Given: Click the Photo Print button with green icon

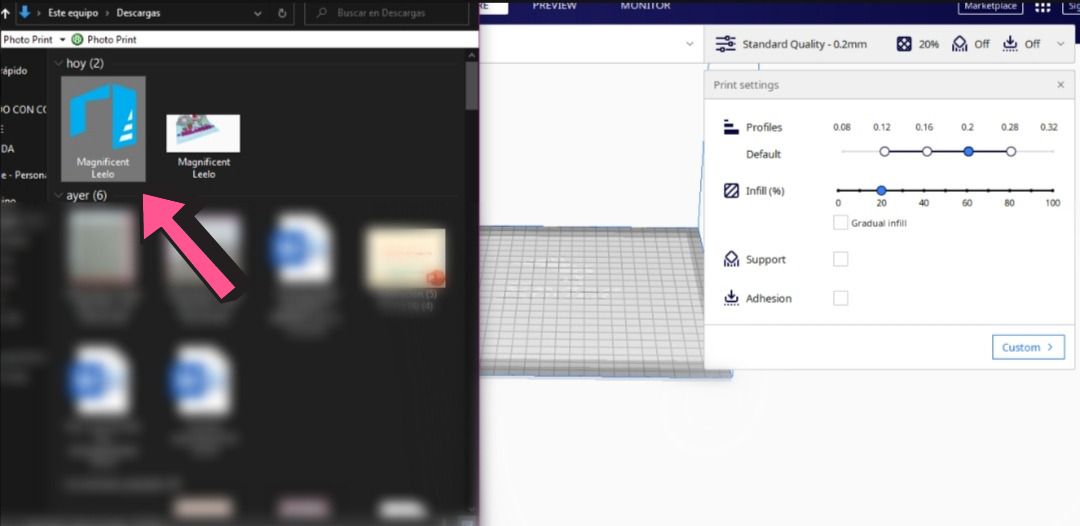Looking at the screenshot, I should coord(104,39).
